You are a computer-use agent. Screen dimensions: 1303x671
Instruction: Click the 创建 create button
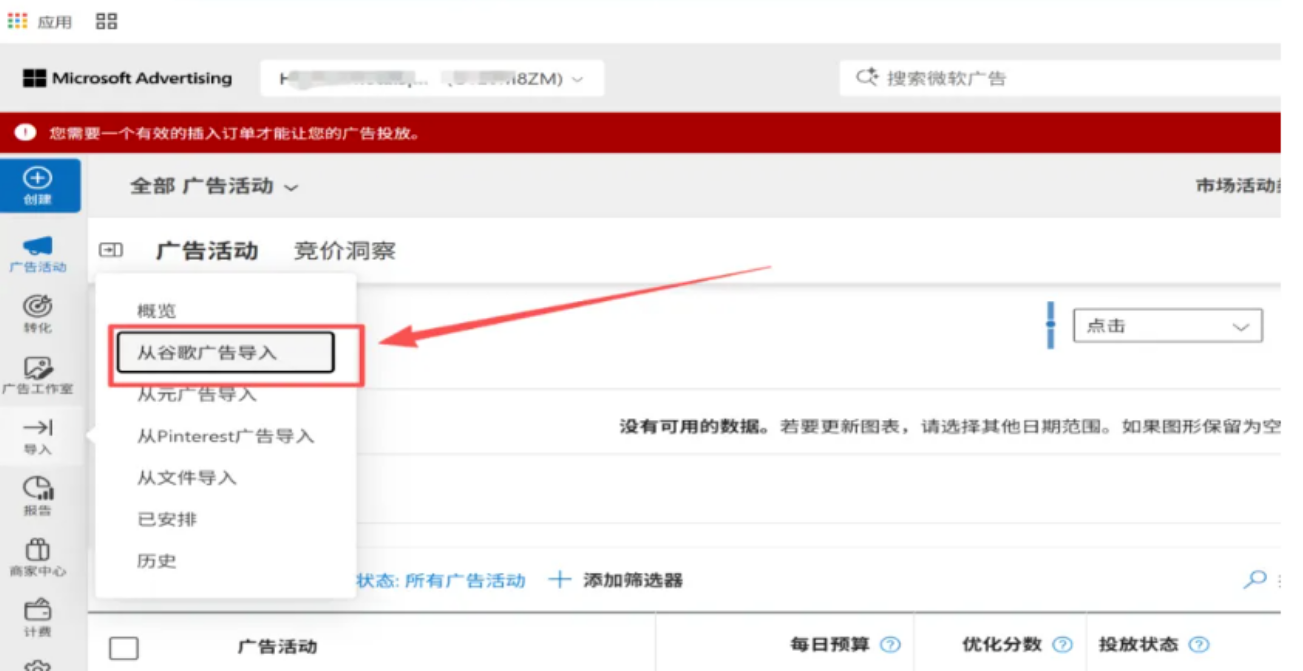click(40, 186)
